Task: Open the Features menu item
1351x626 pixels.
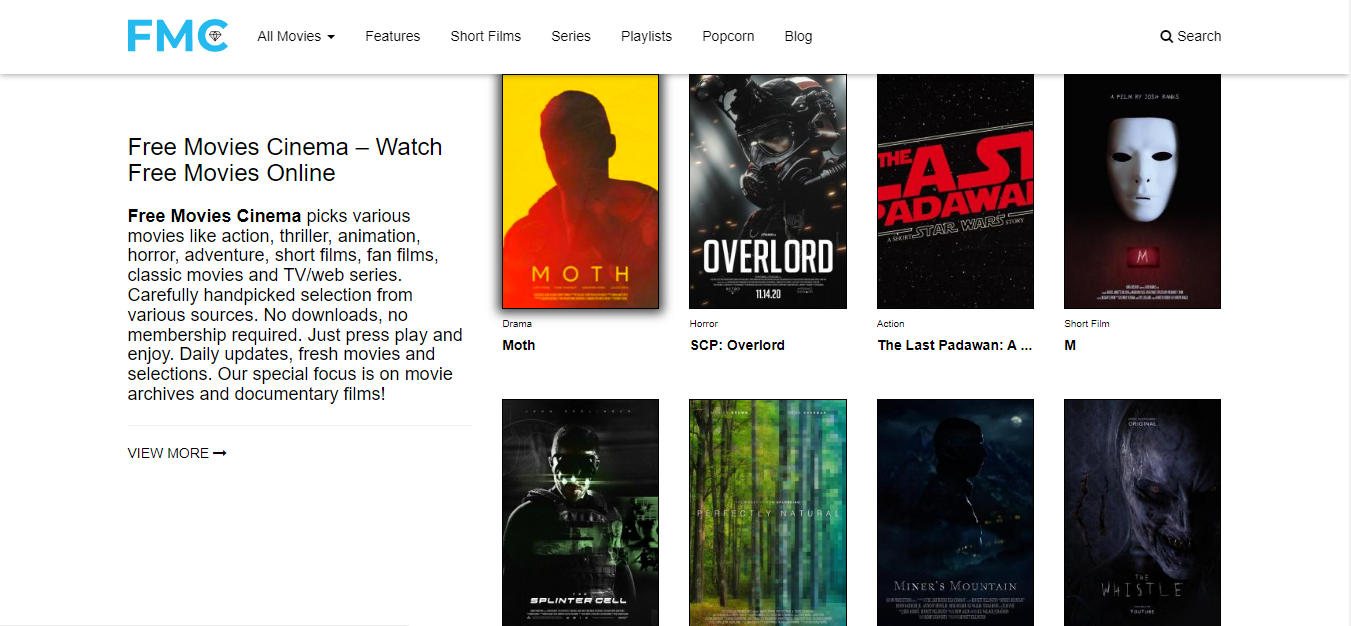Action: (x=392, y=36)
